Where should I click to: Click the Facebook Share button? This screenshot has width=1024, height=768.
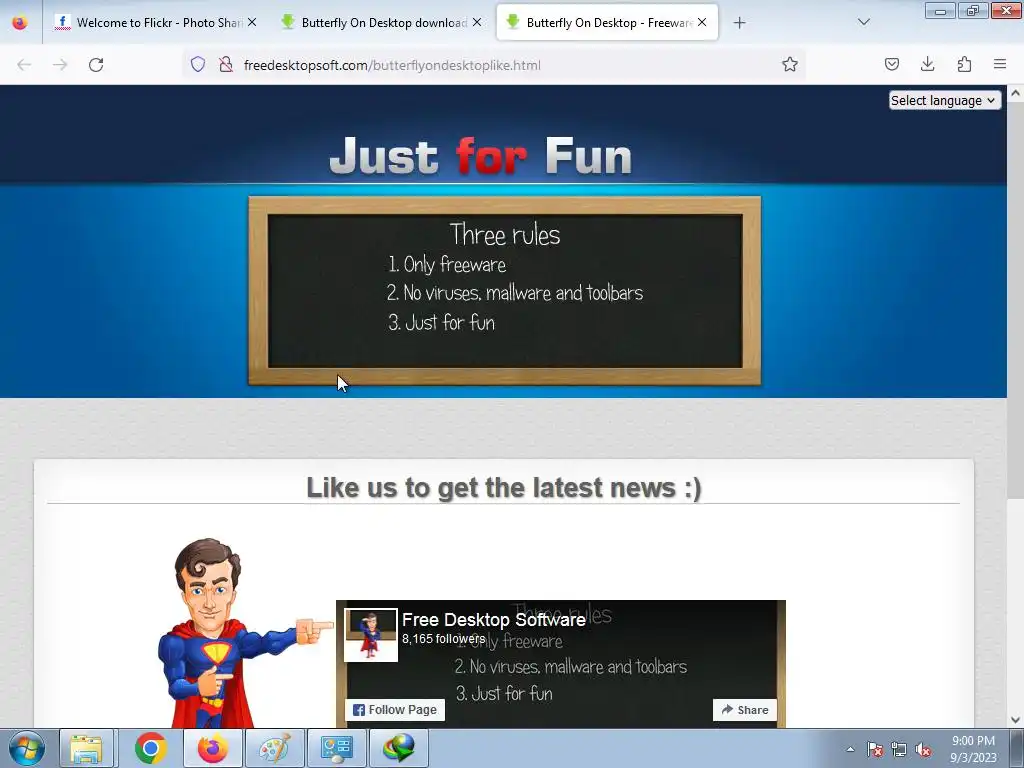(x=744, y=710)
